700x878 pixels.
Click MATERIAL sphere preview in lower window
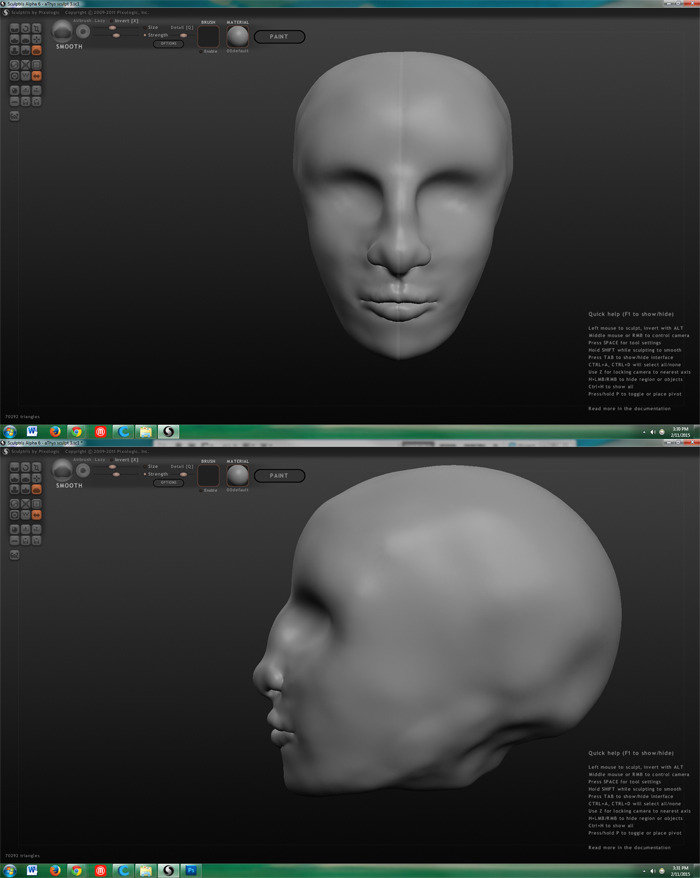(237, 475)
